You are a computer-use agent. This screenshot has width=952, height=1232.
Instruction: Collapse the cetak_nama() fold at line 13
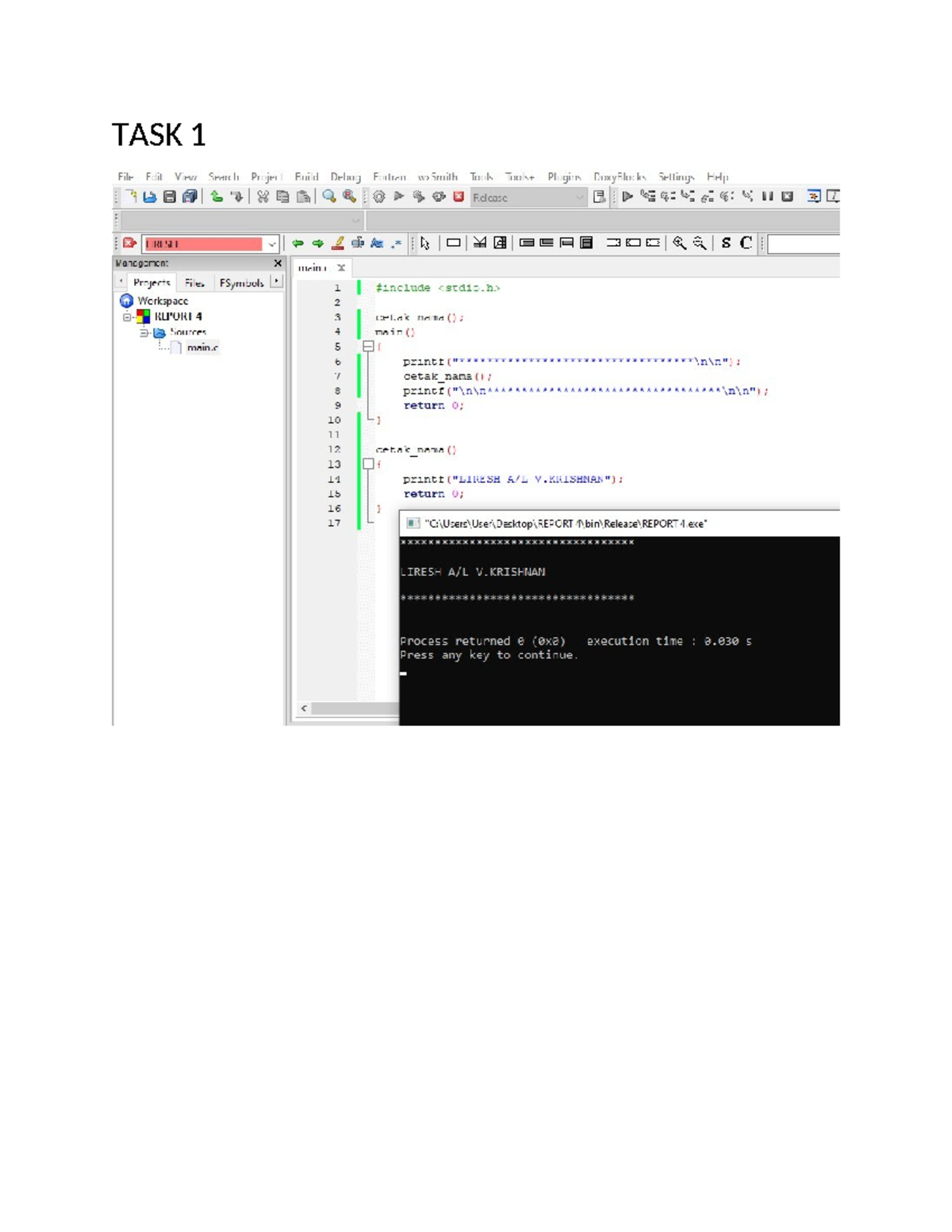[368, 464]
